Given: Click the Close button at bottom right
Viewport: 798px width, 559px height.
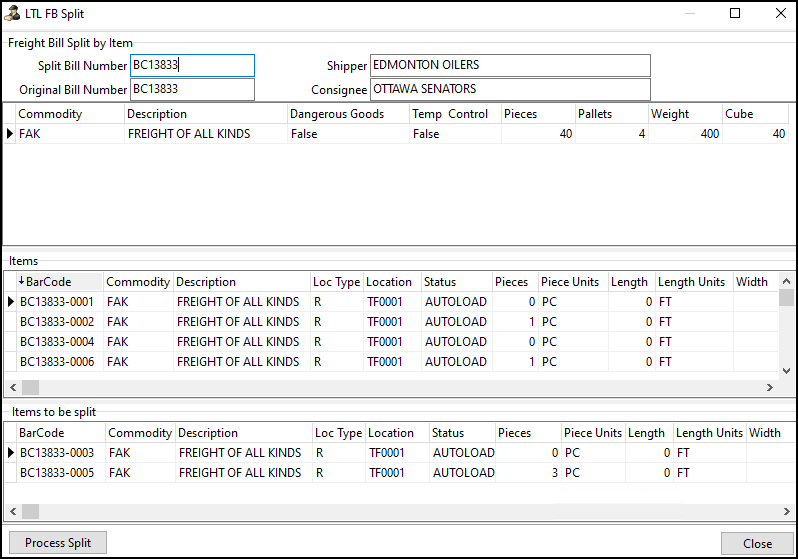Looking at the screenshot, I should point(757,544).
